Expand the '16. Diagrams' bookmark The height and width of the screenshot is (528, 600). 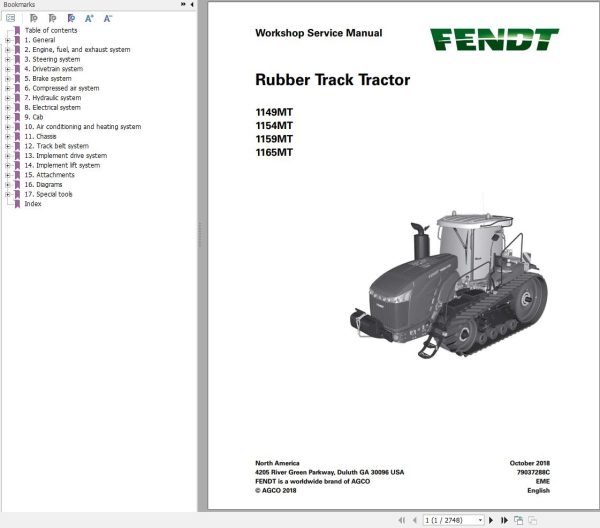tap(8, 185)
